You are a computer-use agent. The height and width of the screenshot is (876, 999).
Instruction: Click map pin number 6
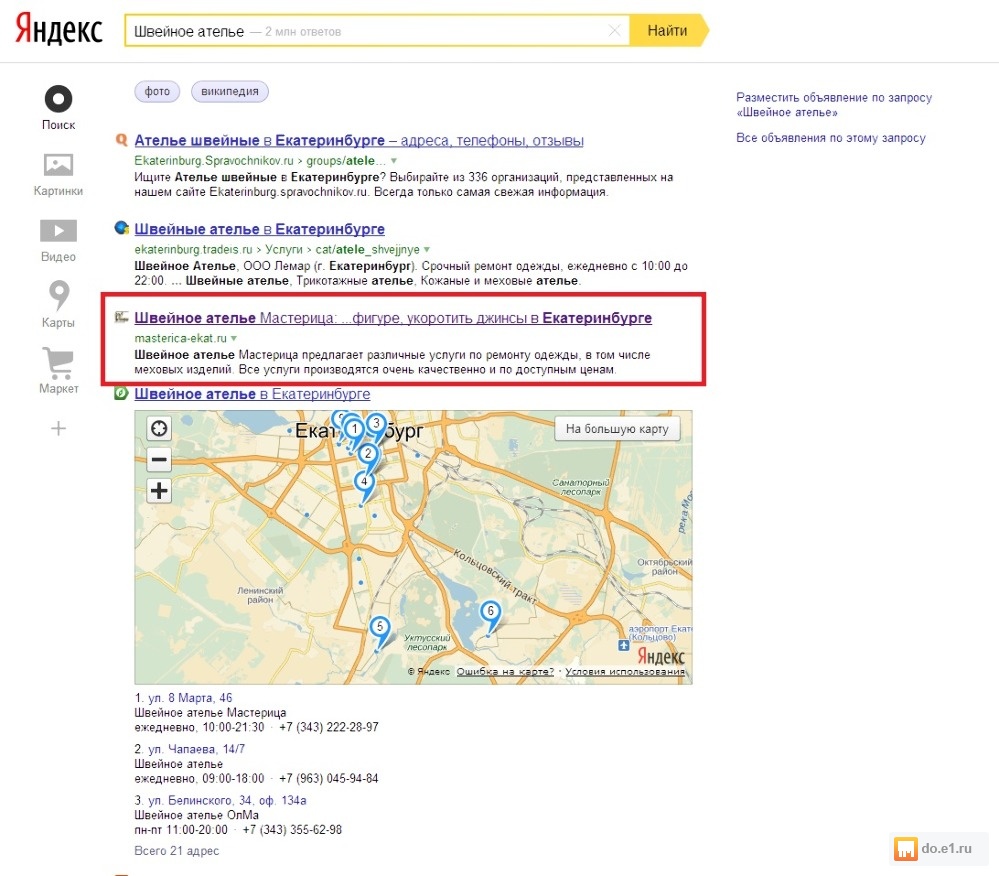pos(490,612)
